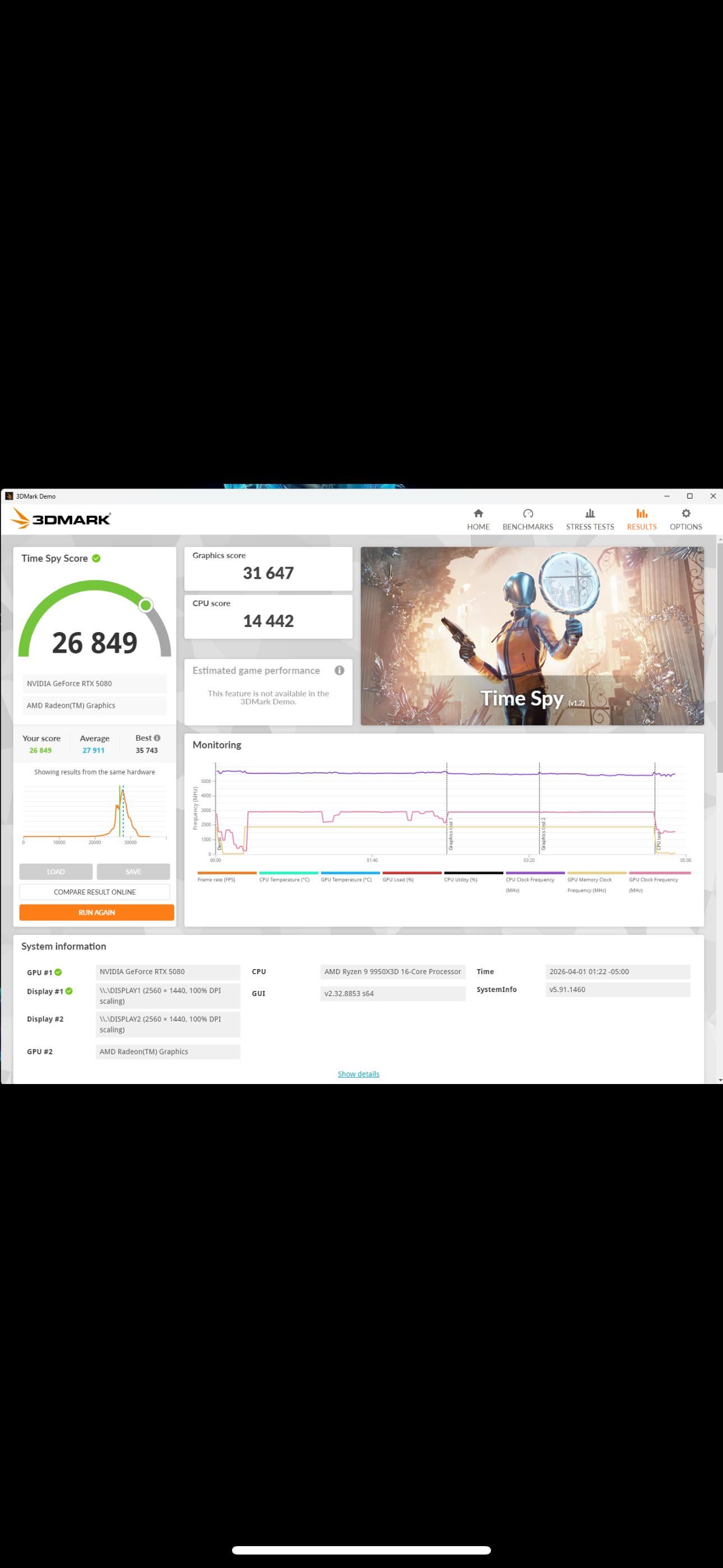
Task: Go to Benchmarks gauge icon
Action: [x=527, y=513]
